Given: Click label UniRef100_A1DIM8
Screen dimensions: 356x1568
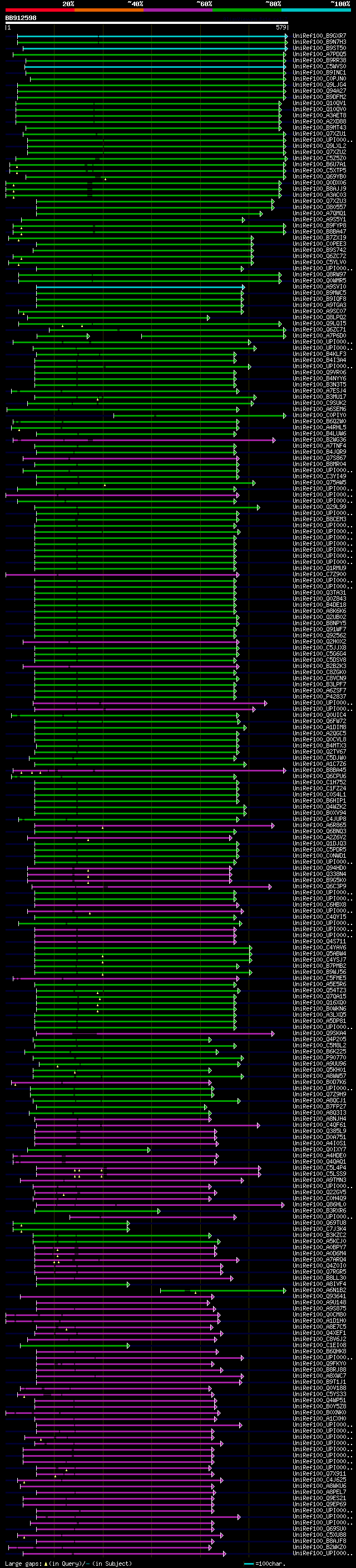Looking at the screenshot, I should coord(319,728).
